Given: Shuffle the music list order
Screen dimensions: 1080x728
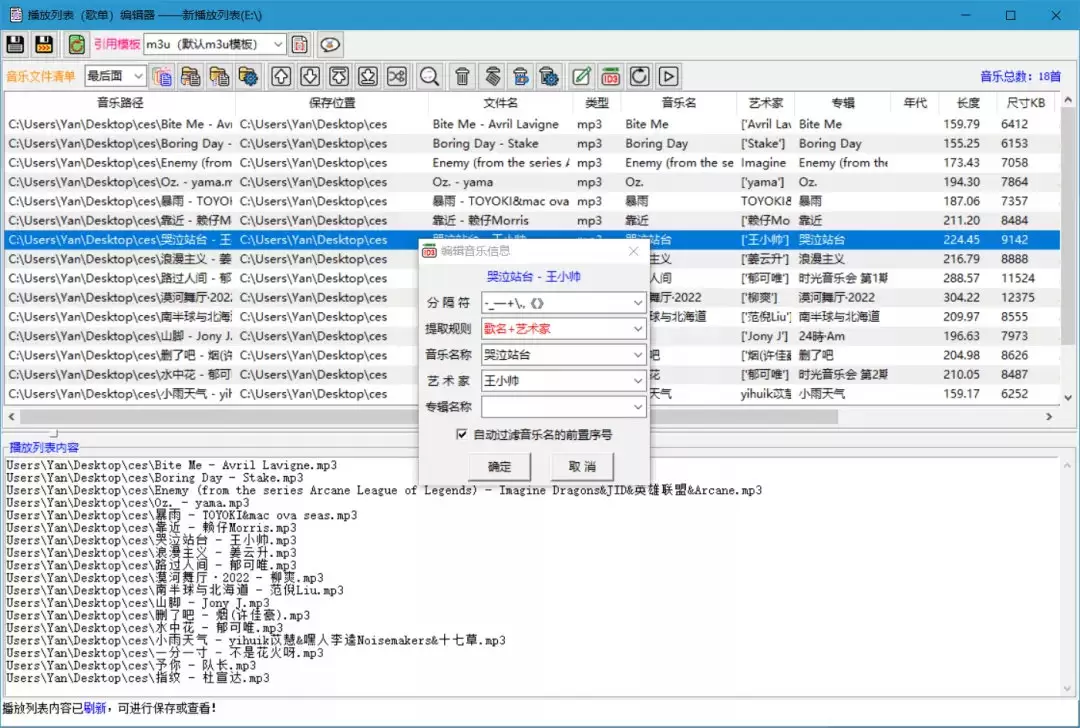Looking at the screenshot, I should pos(397,76).
